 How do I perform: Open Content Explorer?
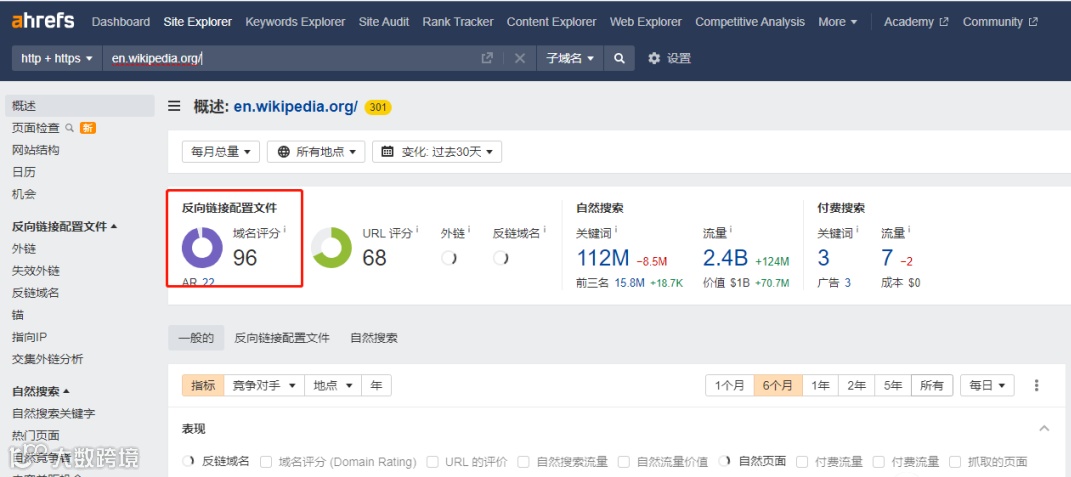(x=551, y=22)
